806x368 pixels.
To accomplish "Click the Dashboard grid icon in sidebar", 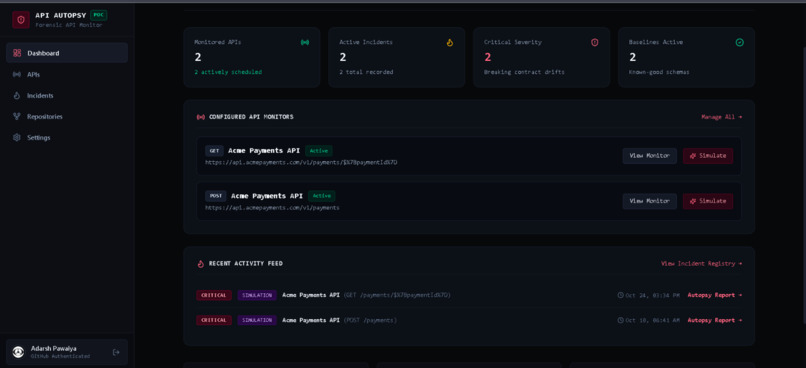I will (17, 53).
